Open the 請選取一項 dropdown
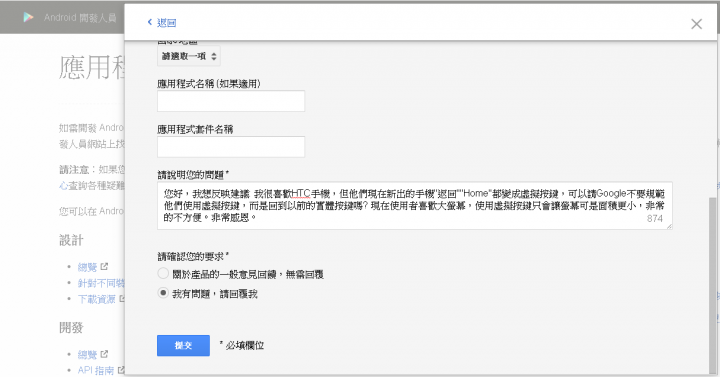 coord(189,56)
